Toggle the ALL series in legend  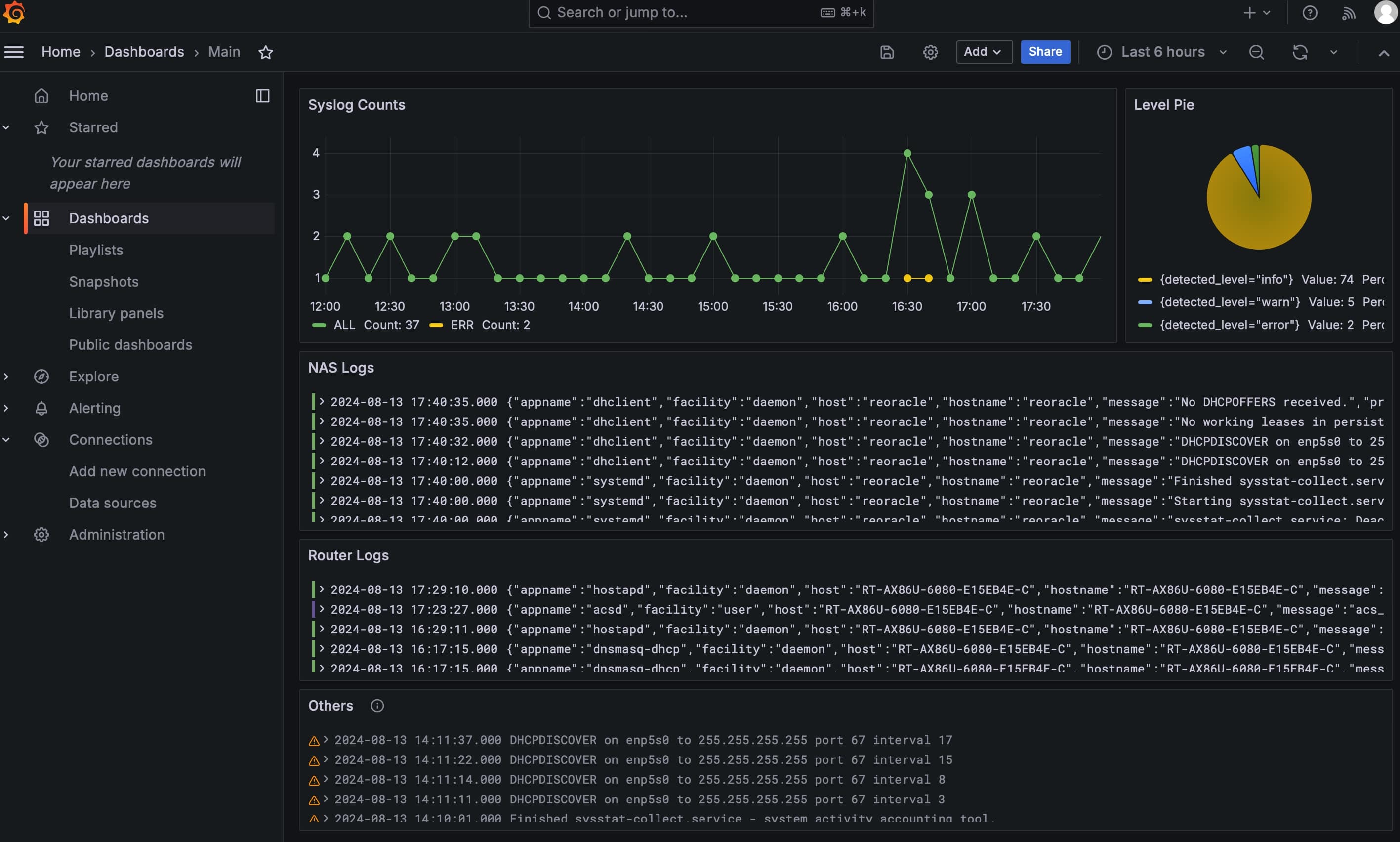point(344,325)
